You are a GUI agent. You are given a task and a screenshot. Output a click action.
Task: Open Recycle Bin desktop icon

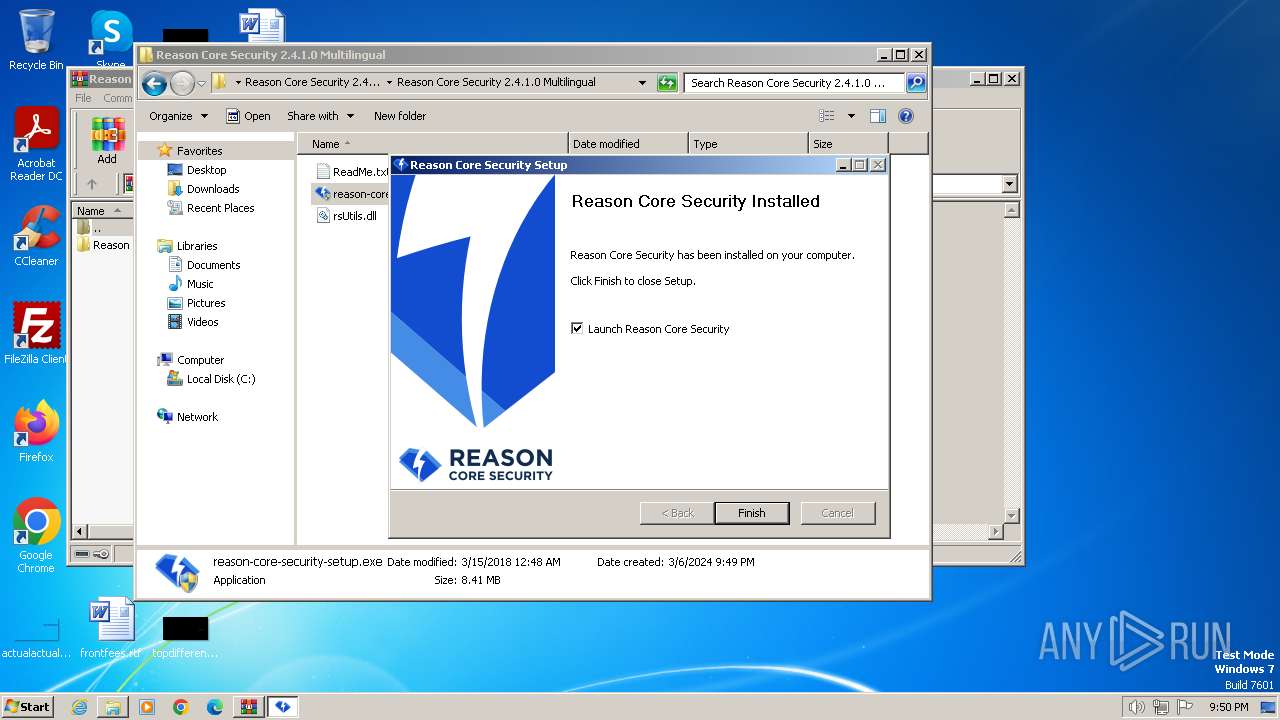click(x=36, y=41)
